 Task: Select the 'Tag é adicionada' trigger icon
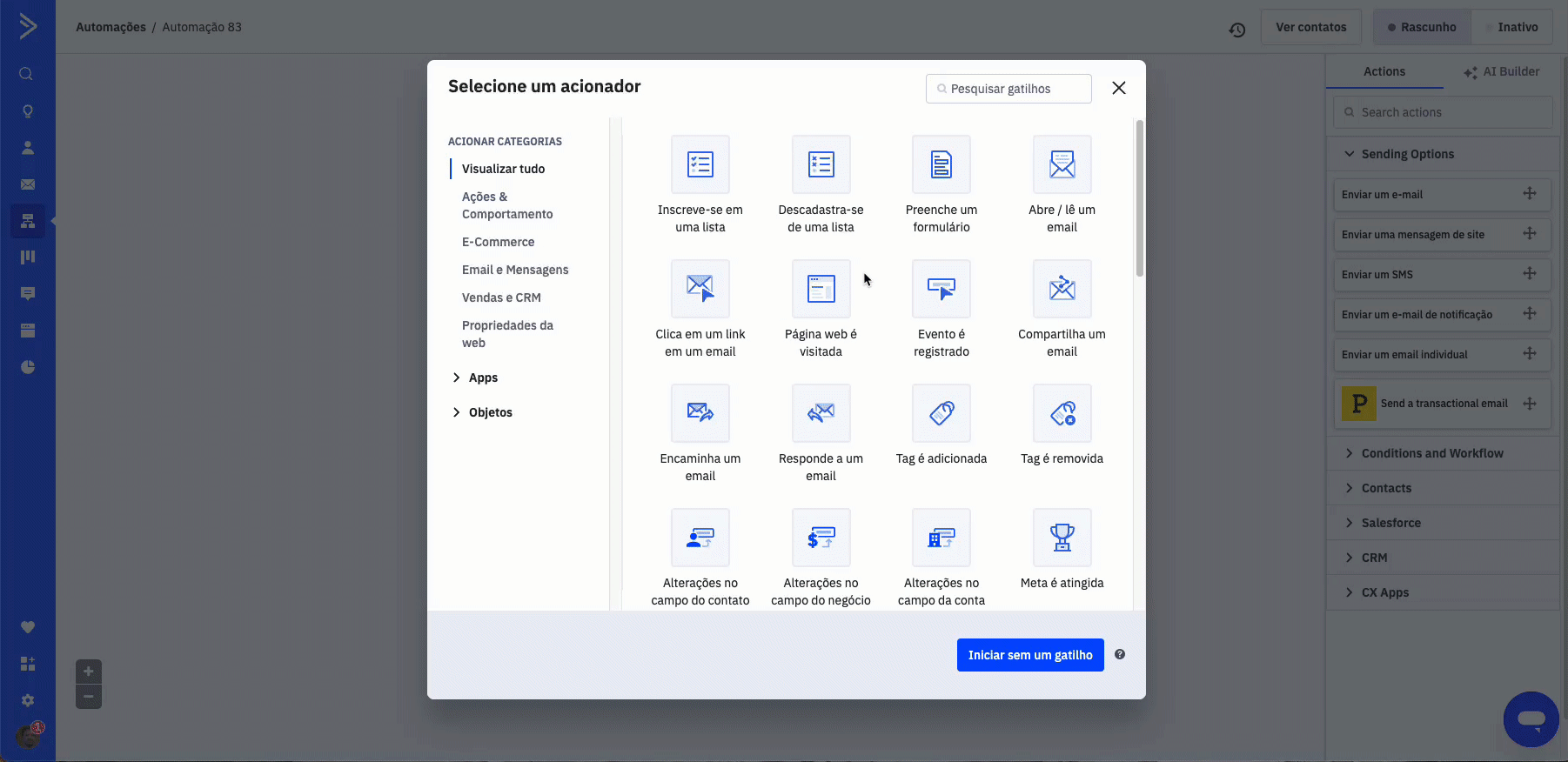(941, 413)
